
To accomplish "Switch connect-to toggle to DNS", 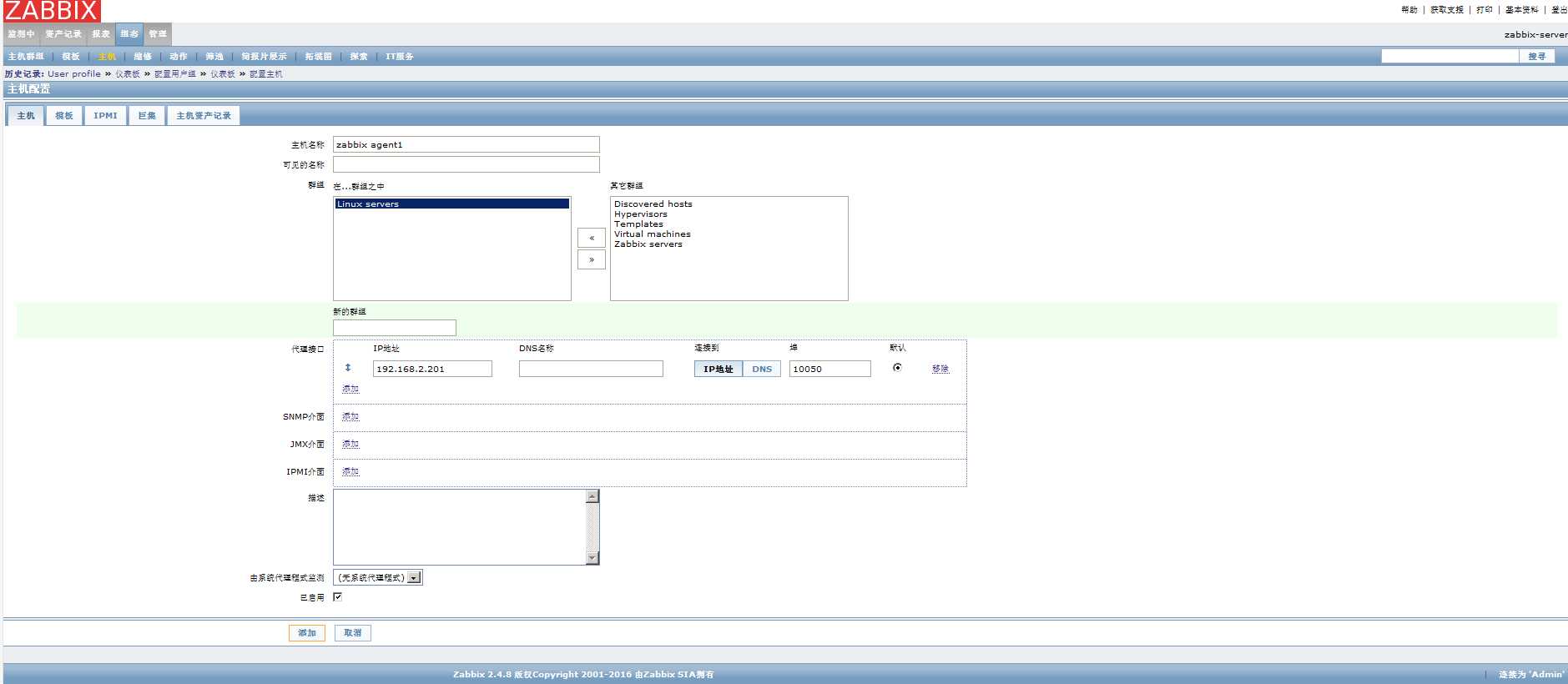I will (x=762, y=369).
